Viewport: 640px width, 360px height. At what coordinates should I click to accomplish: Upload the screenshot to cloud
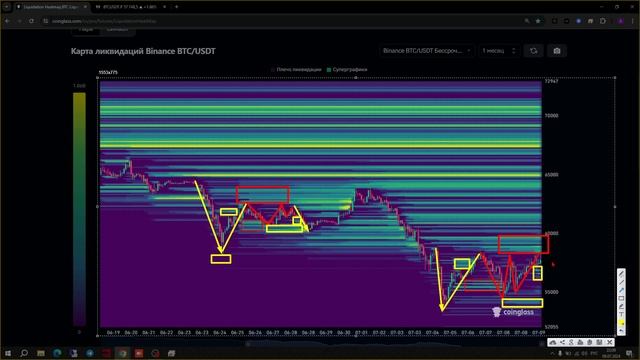point(553,342)
